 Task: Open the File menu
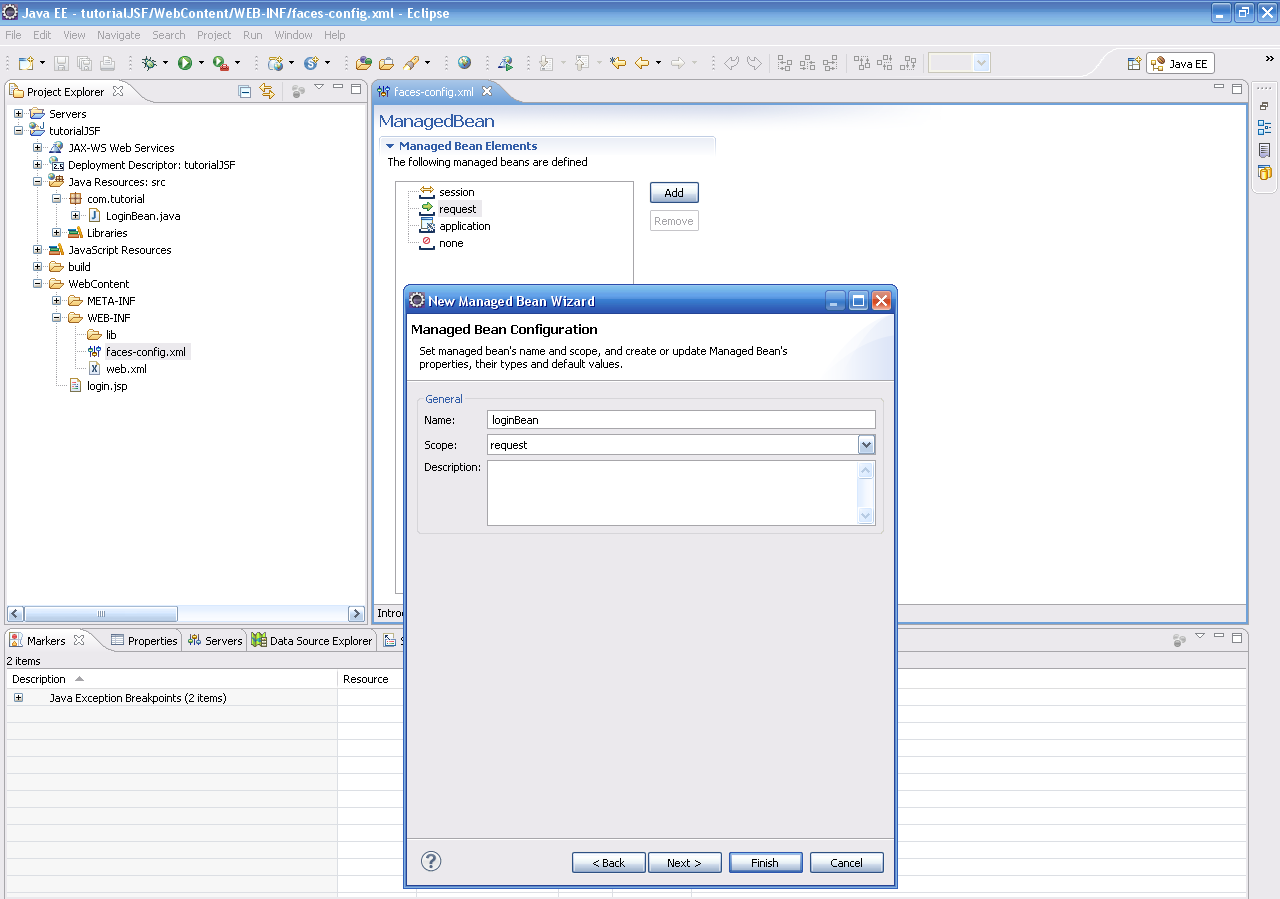tap(13, 35)
